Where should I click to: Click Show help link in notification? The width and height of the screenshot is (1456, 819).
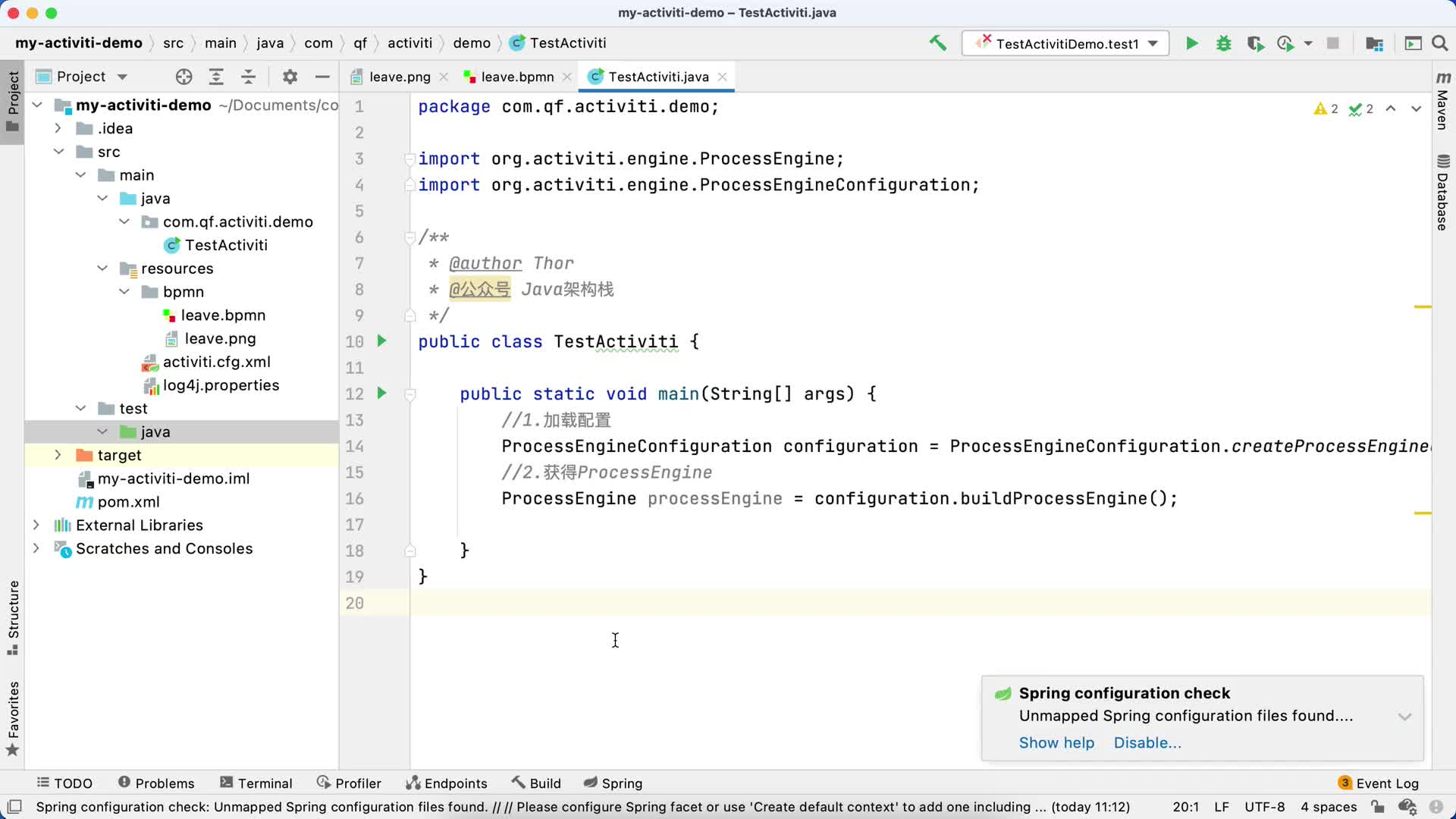point(1056,743)
